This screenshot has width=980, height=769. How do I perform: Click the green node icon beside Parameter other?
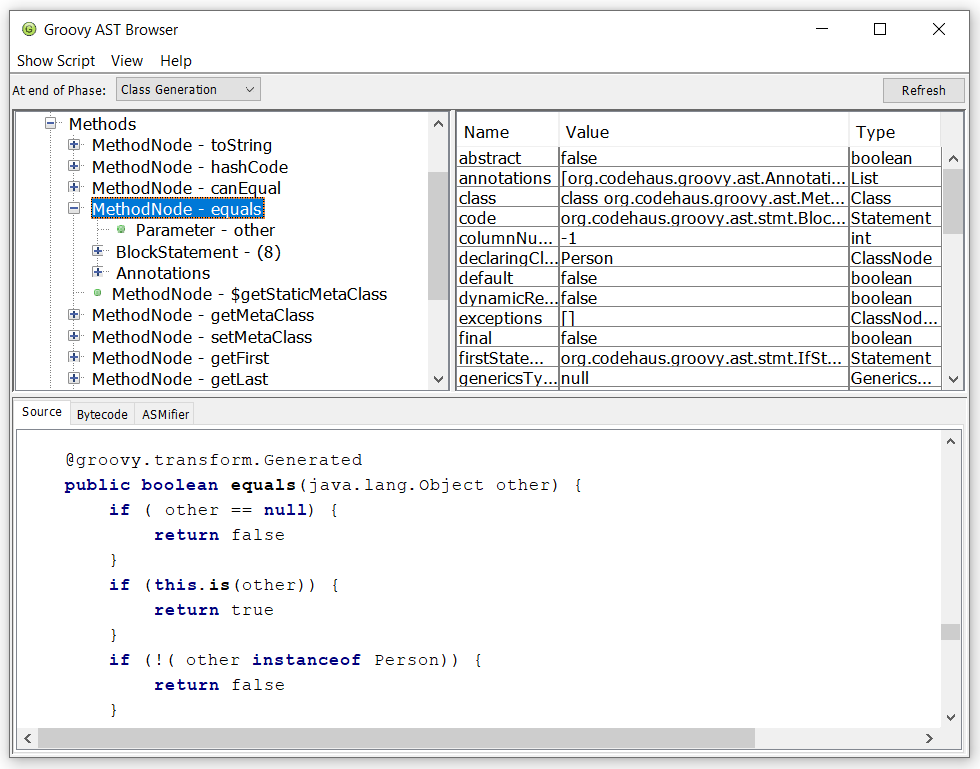tap(119, 230)
